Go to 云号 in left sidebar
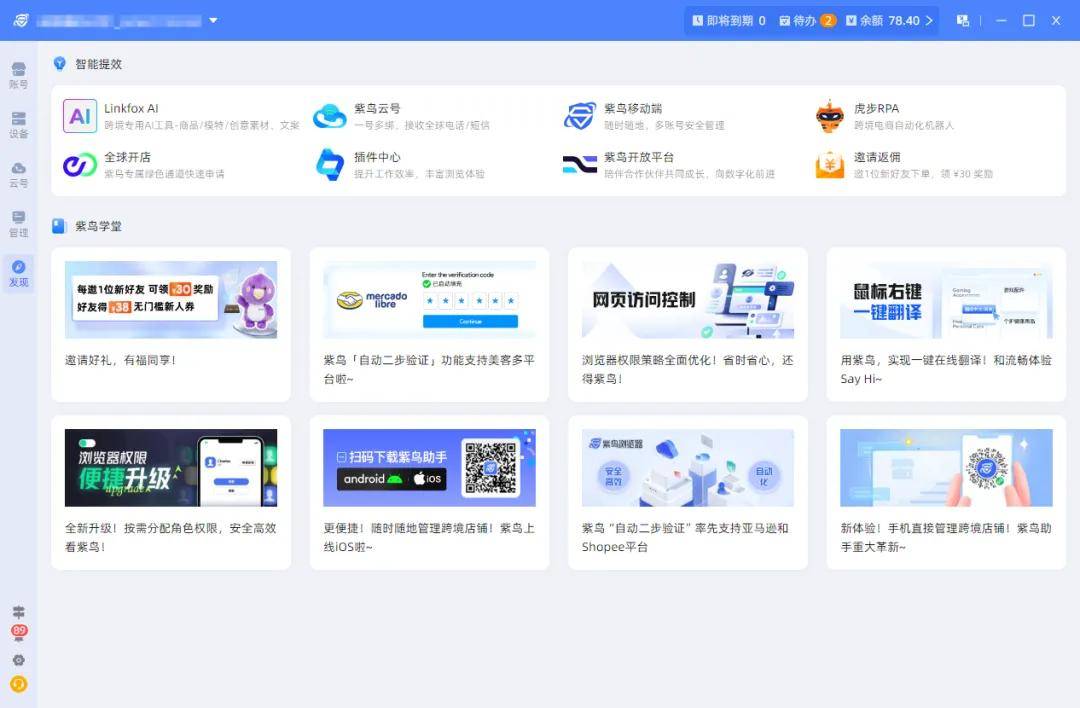Screen dimensions: 1080x708 tap(19, 175)
